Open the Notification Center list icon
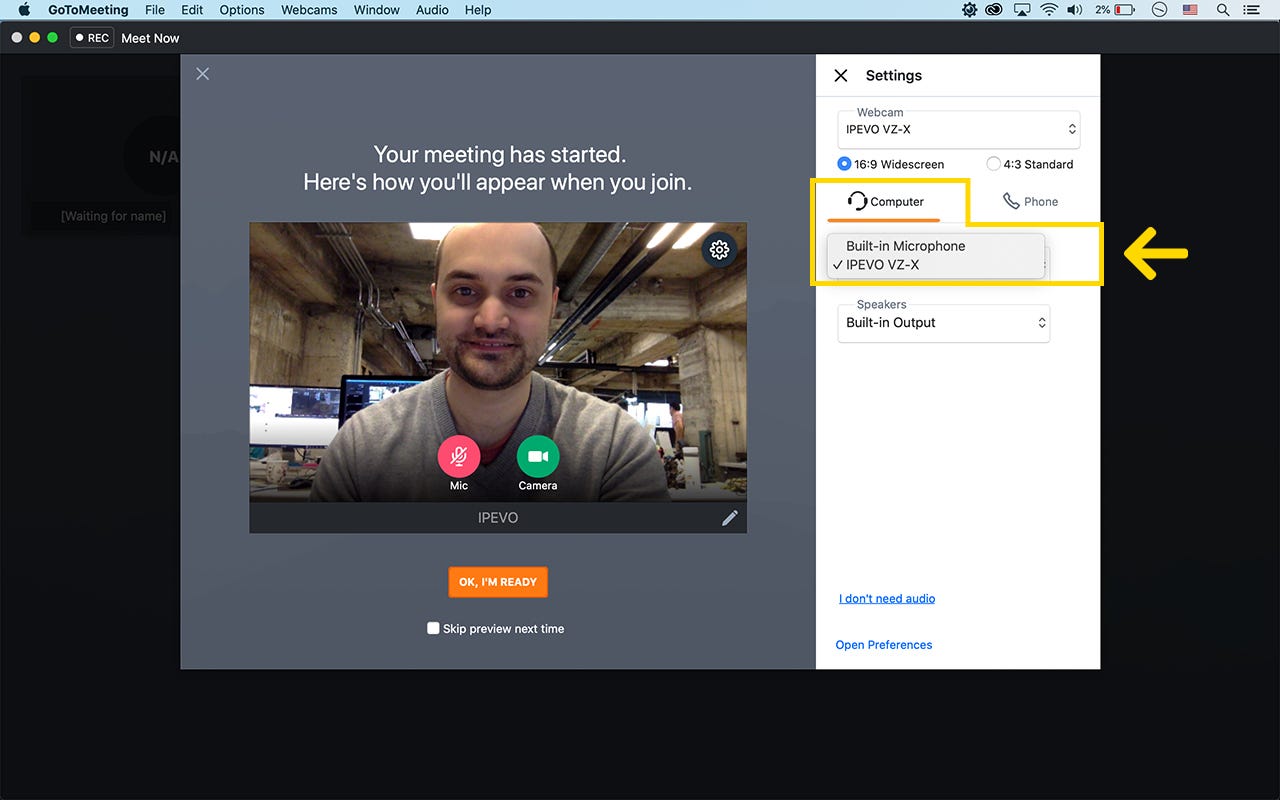This screenshot has width=1280, height=800. [x=1251, y=10]
